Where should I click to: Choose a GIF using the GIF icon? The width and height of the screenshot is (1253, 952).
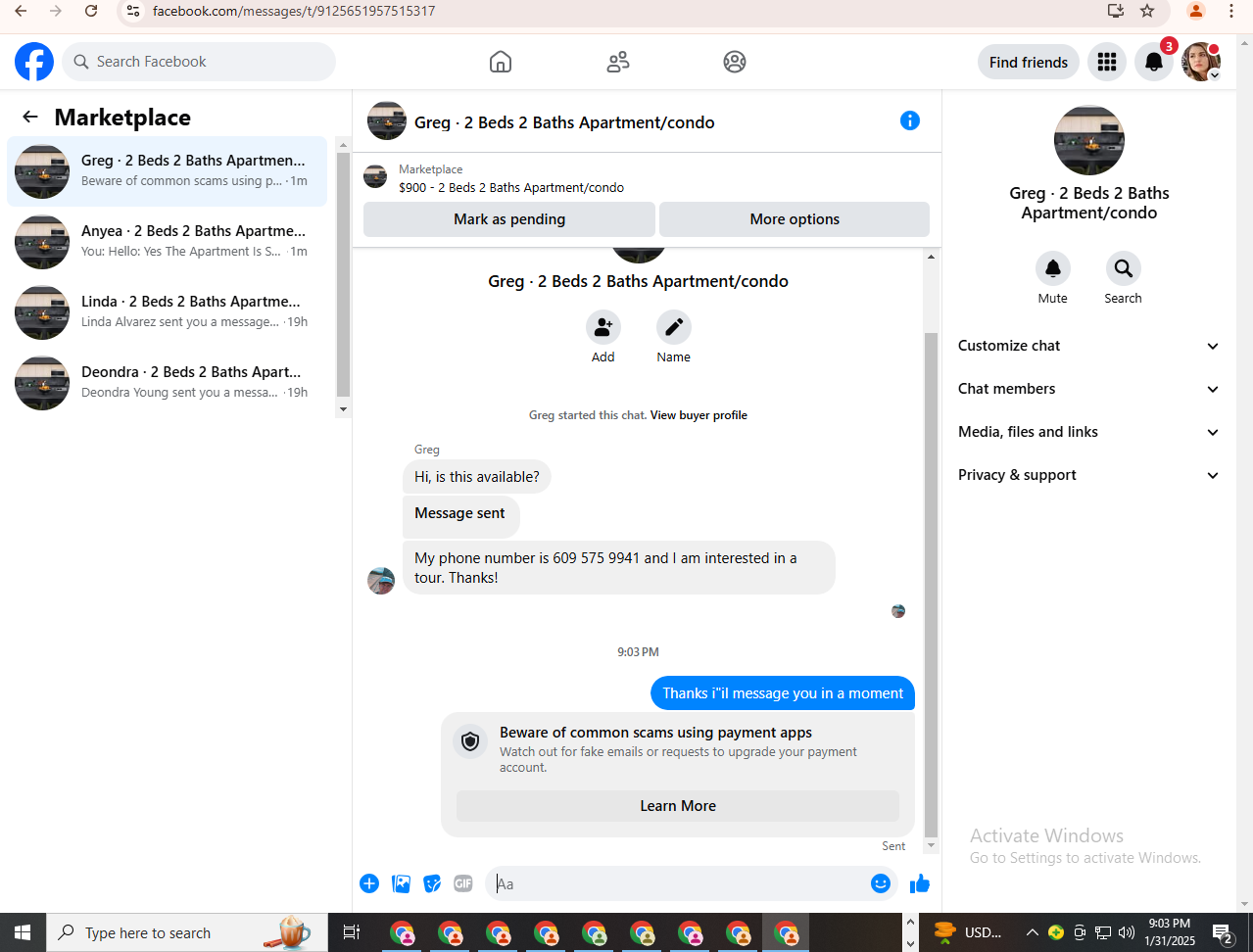coord(463,883)
